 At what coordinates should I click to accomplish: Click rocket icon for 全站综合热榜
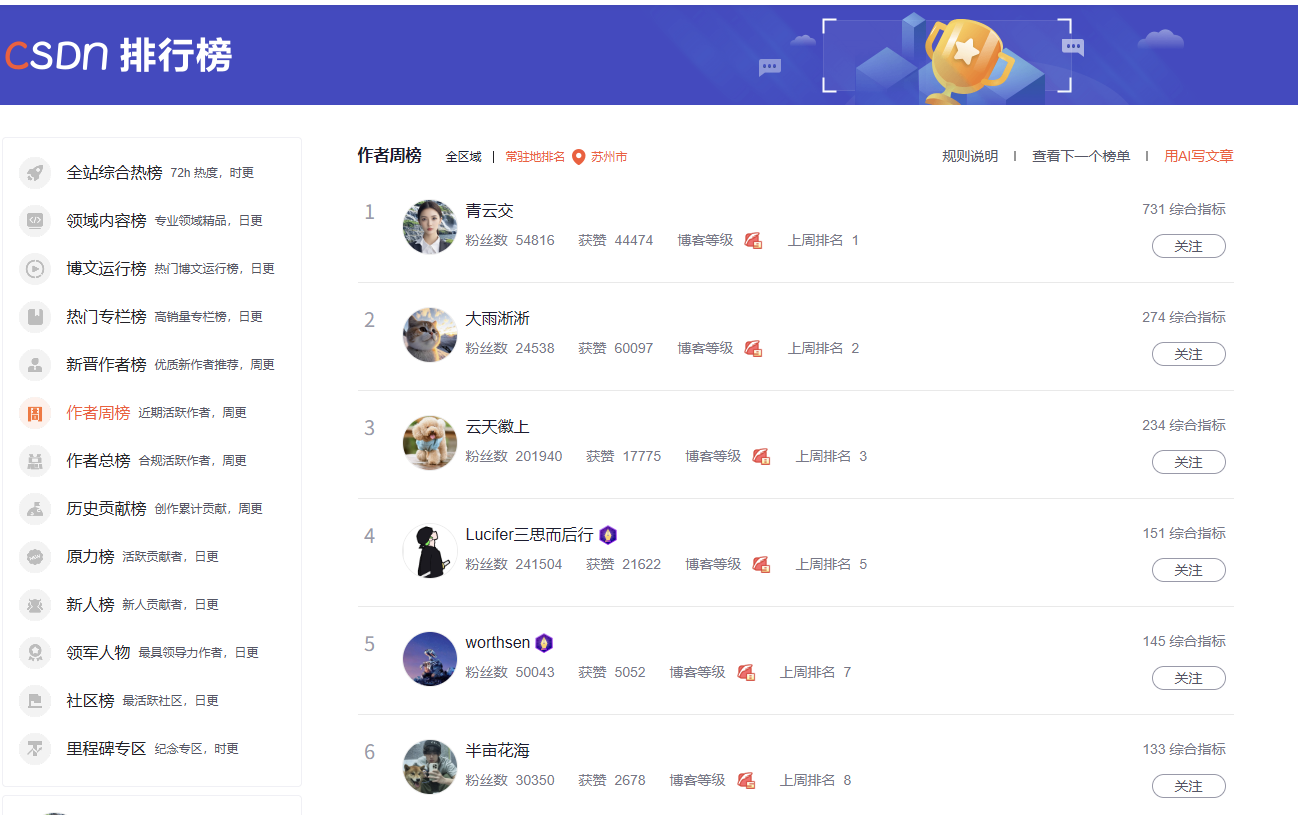(x=35, y=173)
